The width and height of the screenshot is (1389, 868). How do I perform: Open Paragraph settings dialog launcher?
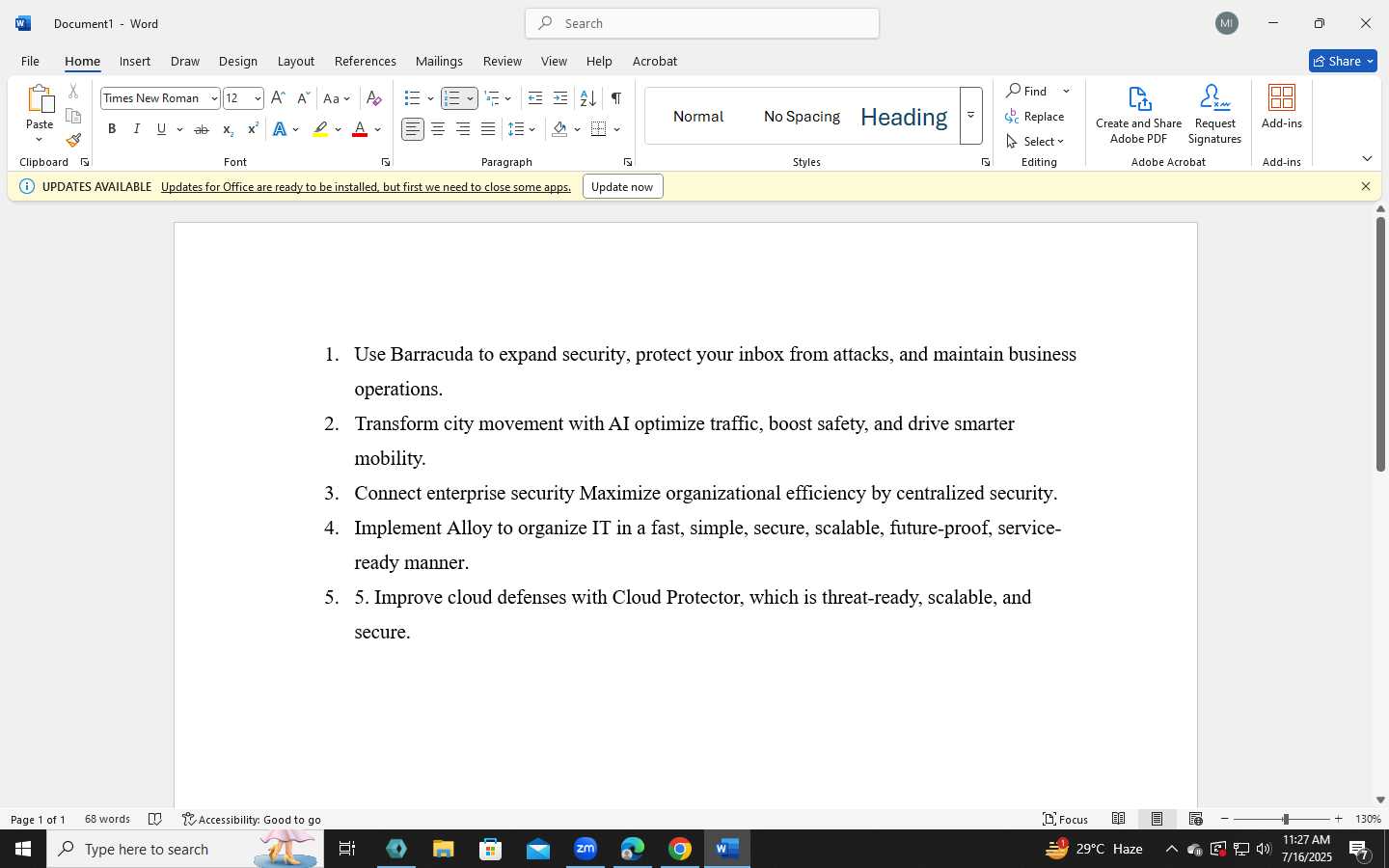(628, 162)
